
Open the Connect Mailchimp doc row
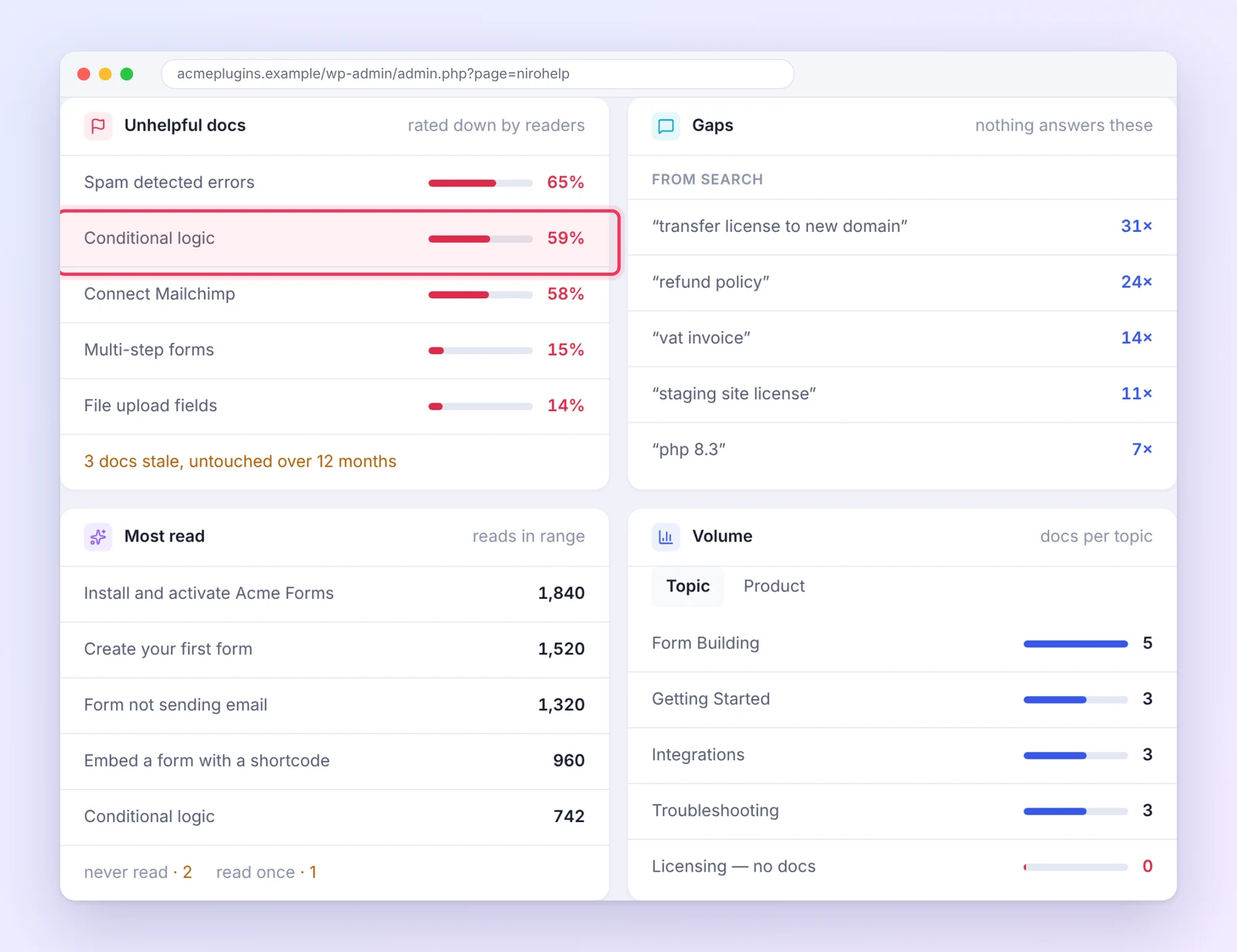(x=335, y=294)
